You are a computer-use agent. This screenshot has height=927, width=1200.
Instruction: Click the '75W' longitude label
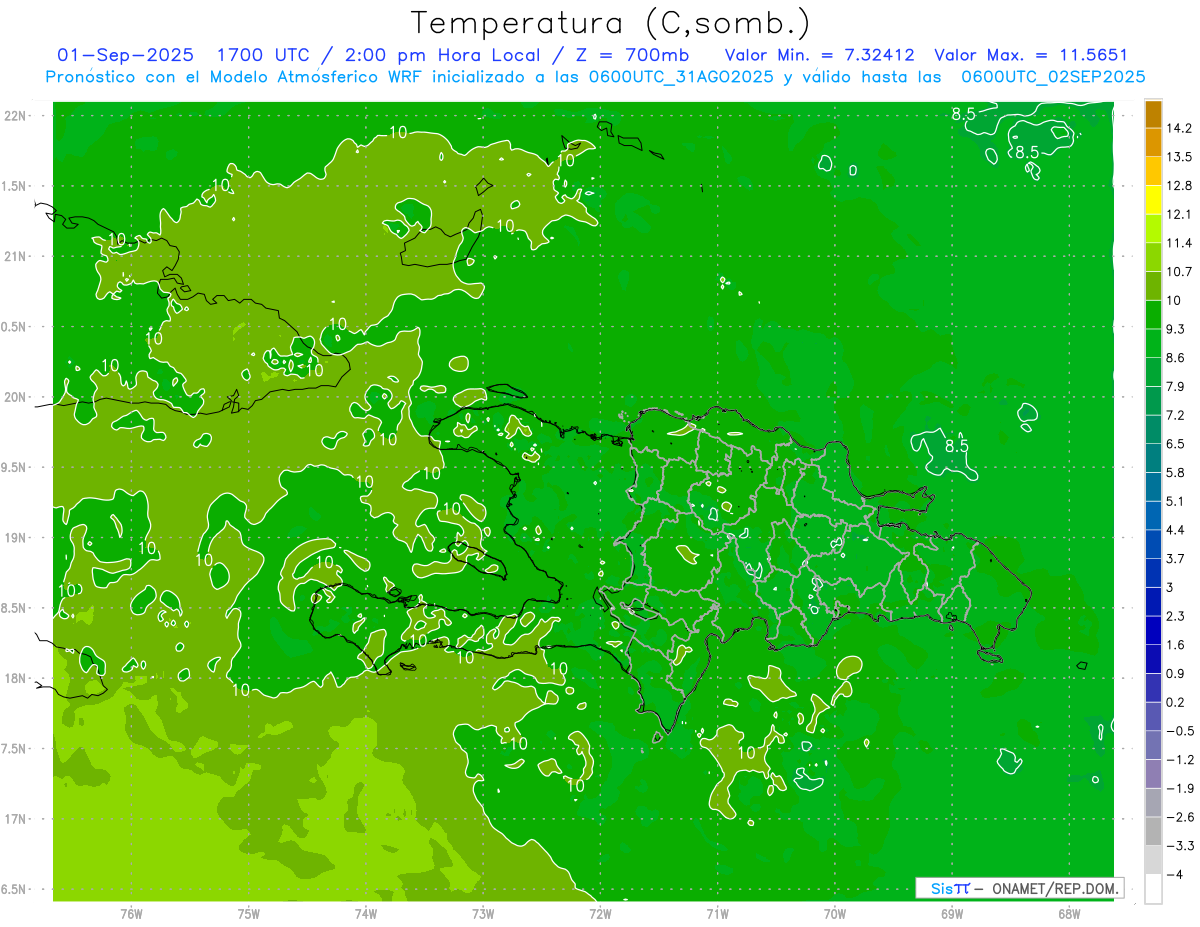coord(249,913)
